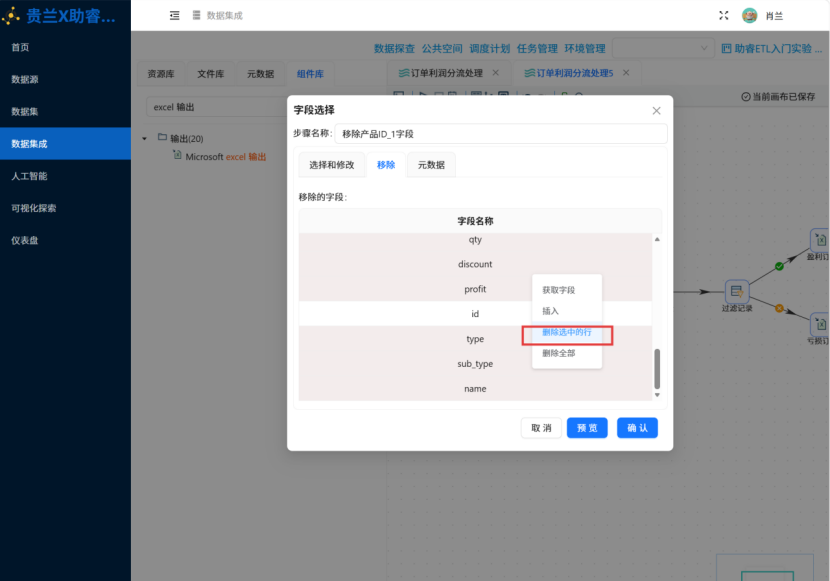Viewport: 830px width, 581px height.
Task: Click the 输出 folder icon
Action: click(x=162, y=137)
